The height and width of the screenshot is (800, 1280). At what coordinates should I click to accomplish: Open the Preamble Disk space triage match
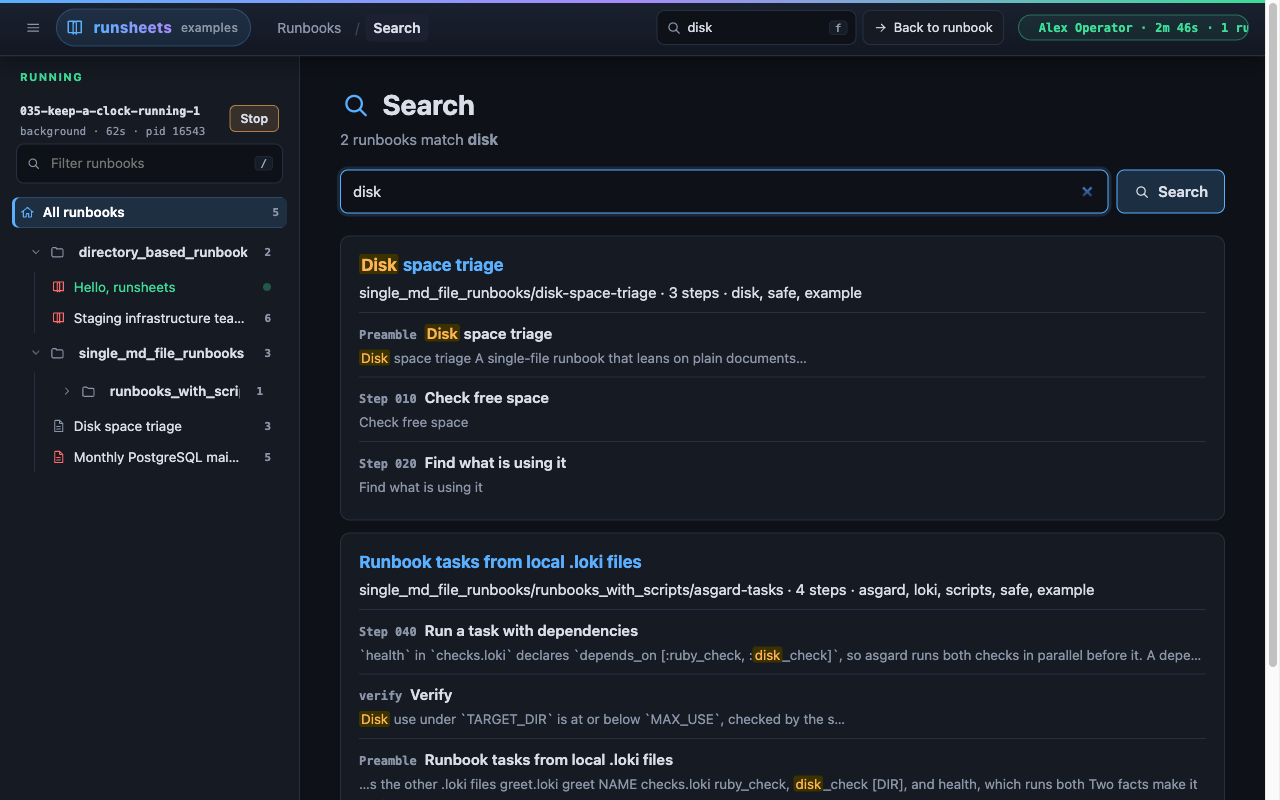[x=782, y=345]
